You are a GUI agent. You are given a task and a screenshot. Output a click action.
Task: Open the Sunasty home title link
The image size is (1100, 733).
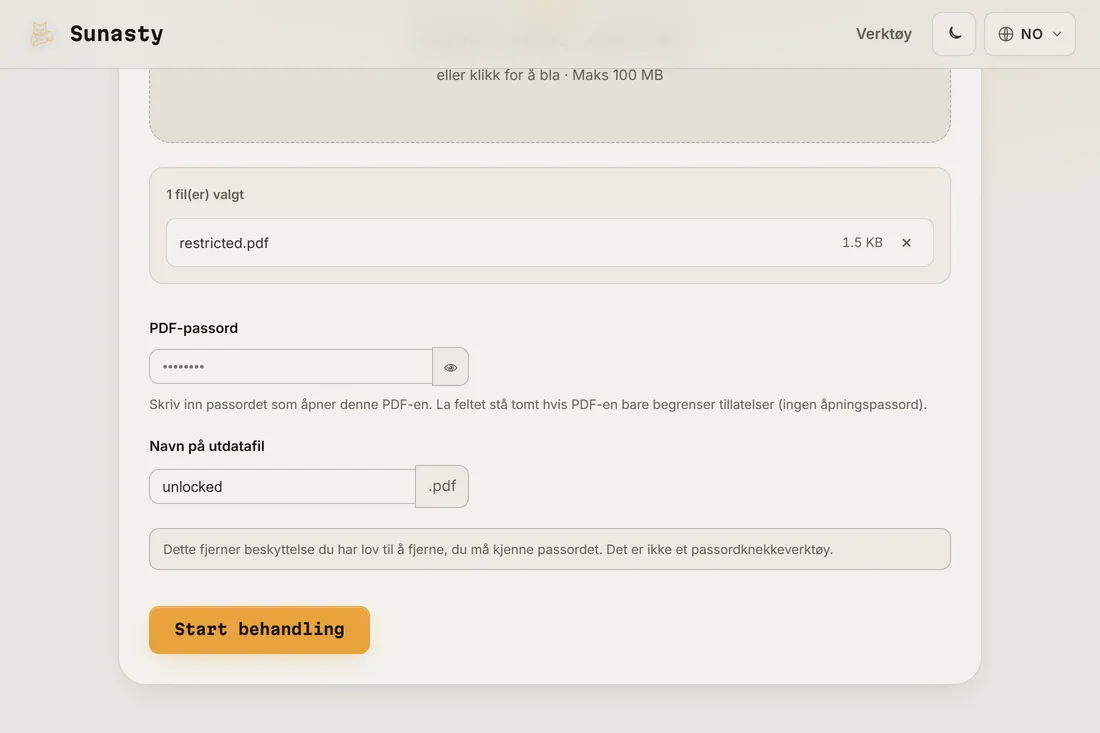pos(116,34)
